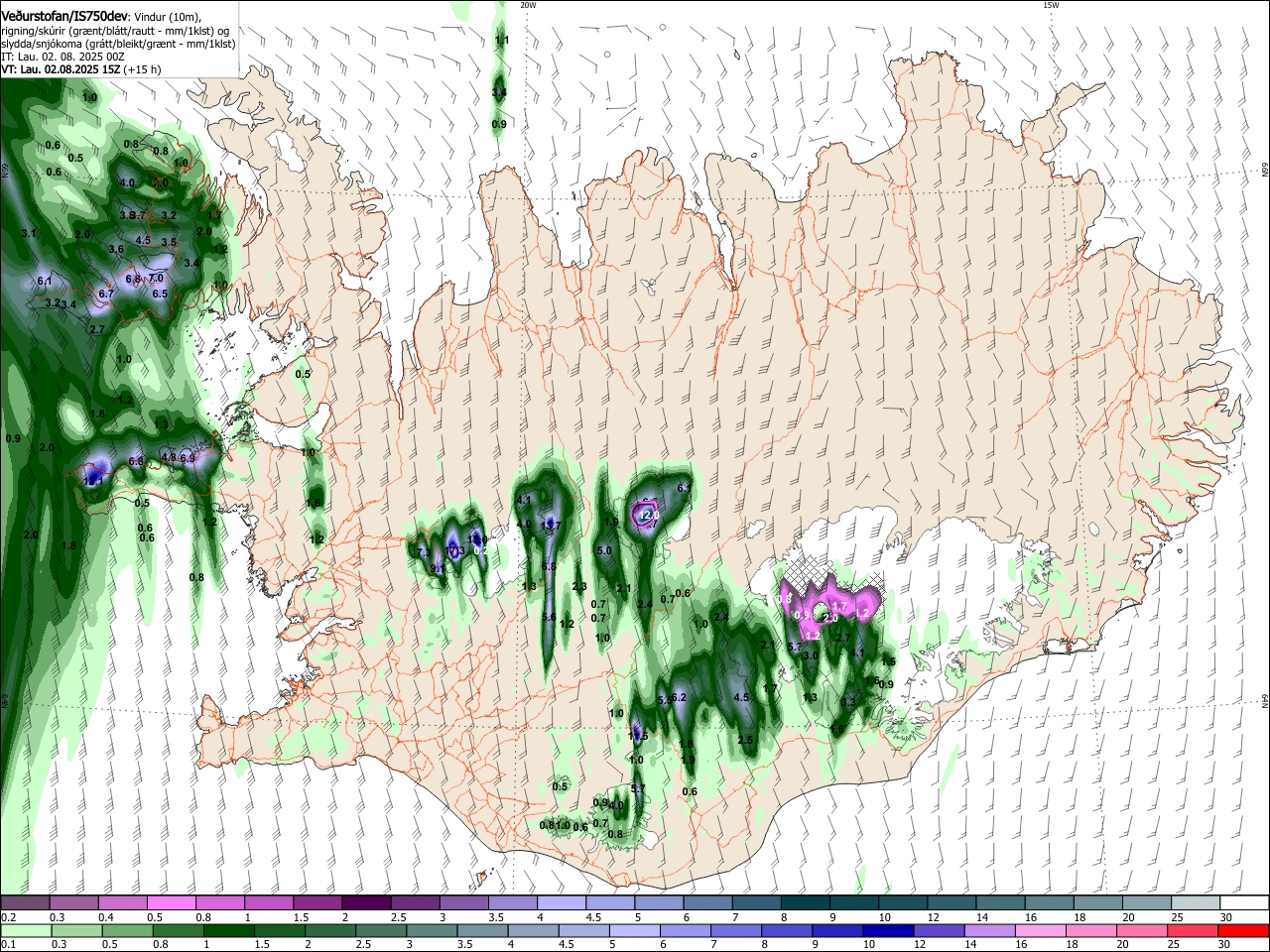The height and width of the screenshot is (952, 1270).
Task: Click the upper legend swatch starting at 0.2
Action: point(25,902)
